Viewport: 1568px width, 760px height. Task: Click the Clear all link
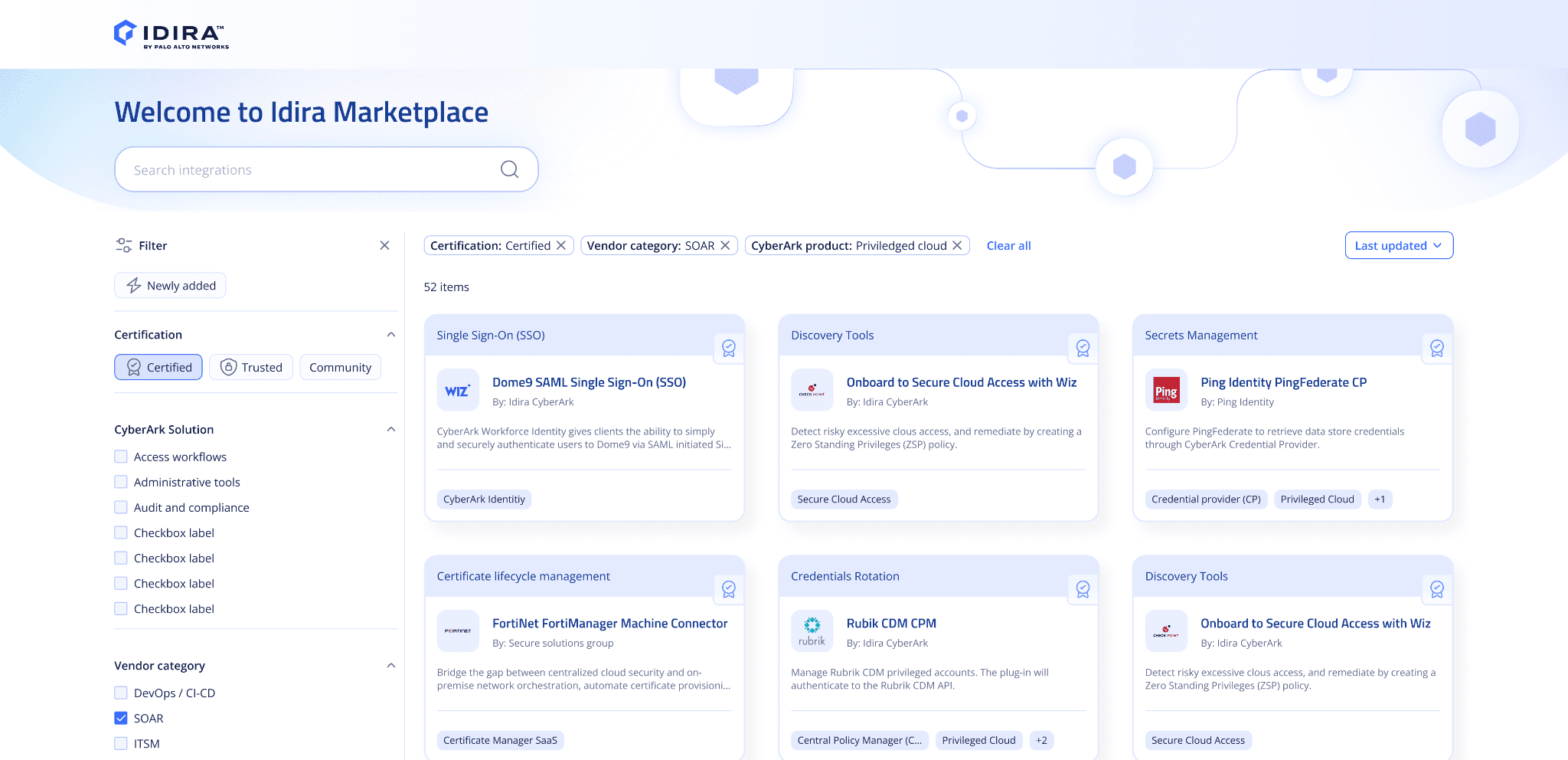(1008, 245)
